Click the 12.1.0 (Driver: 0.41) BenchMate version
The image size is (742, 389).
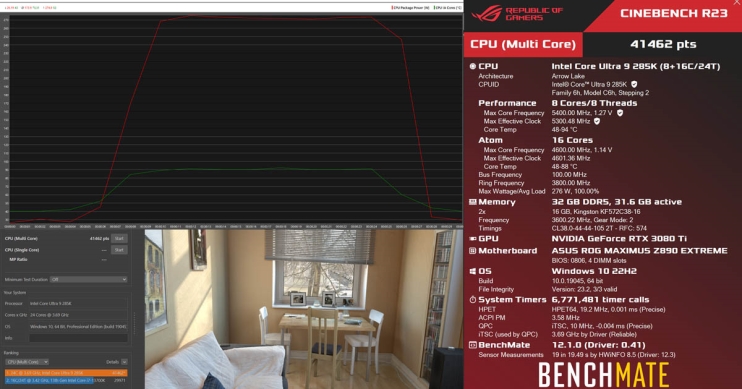coord(599,345)
